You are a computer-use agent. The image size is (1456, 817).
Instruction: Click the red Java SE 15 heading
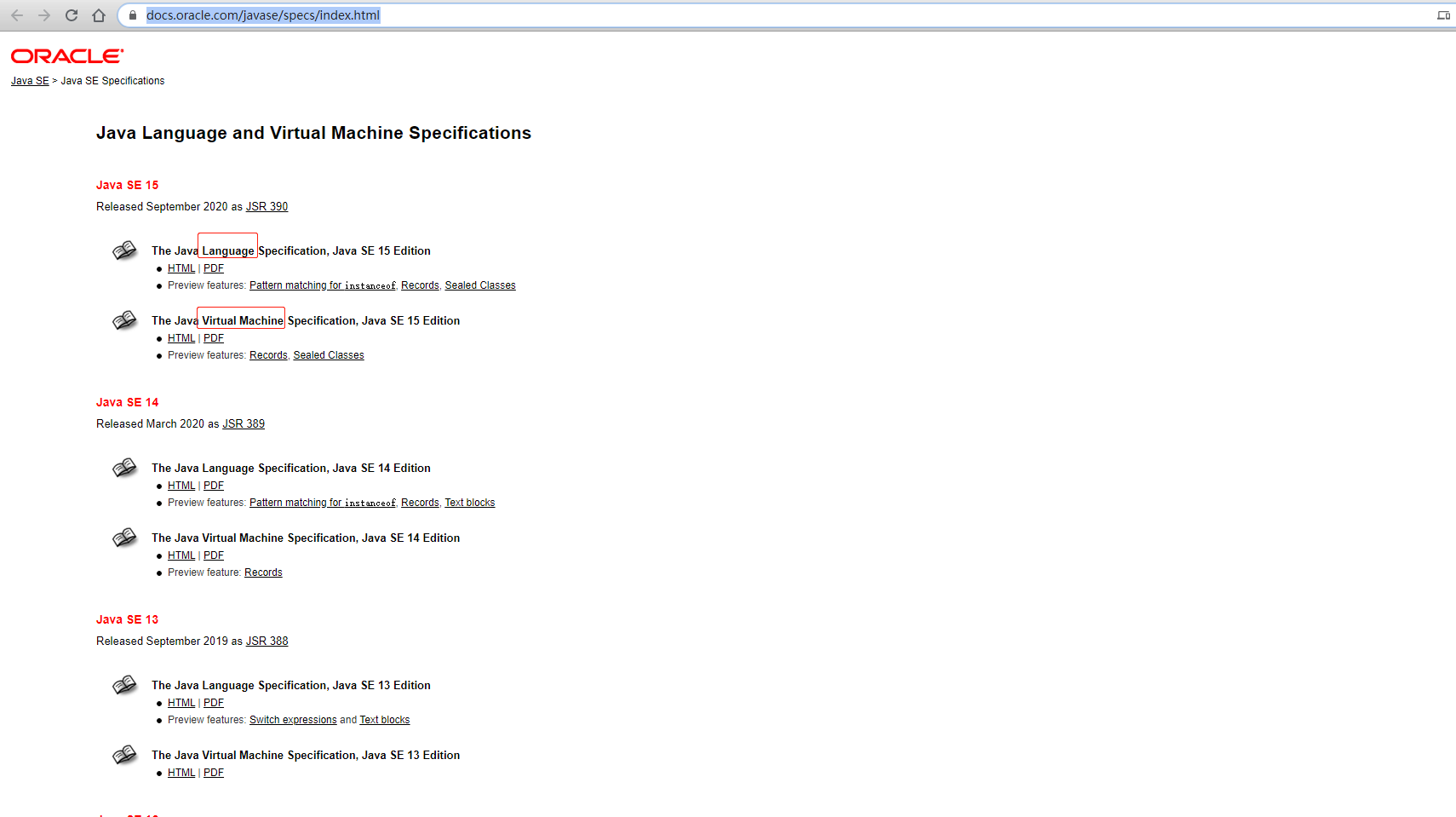coord(128,185)
